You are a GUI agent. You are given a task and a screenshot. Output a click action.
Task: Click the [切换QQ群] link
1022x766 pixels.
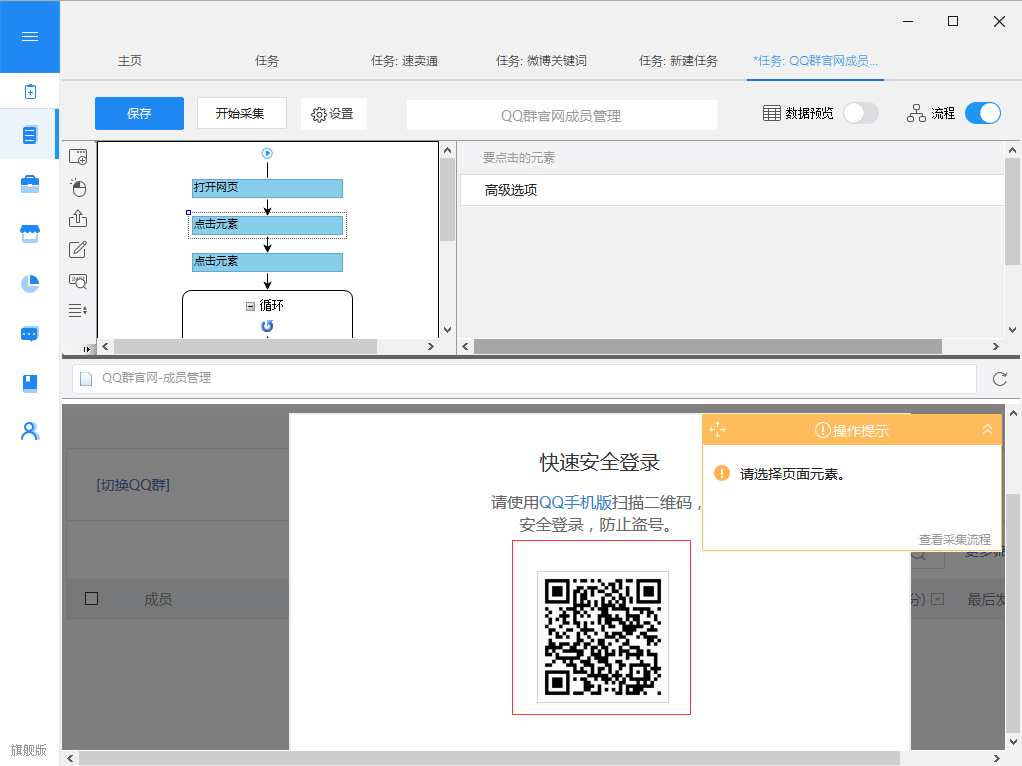[x=133, y=485]
